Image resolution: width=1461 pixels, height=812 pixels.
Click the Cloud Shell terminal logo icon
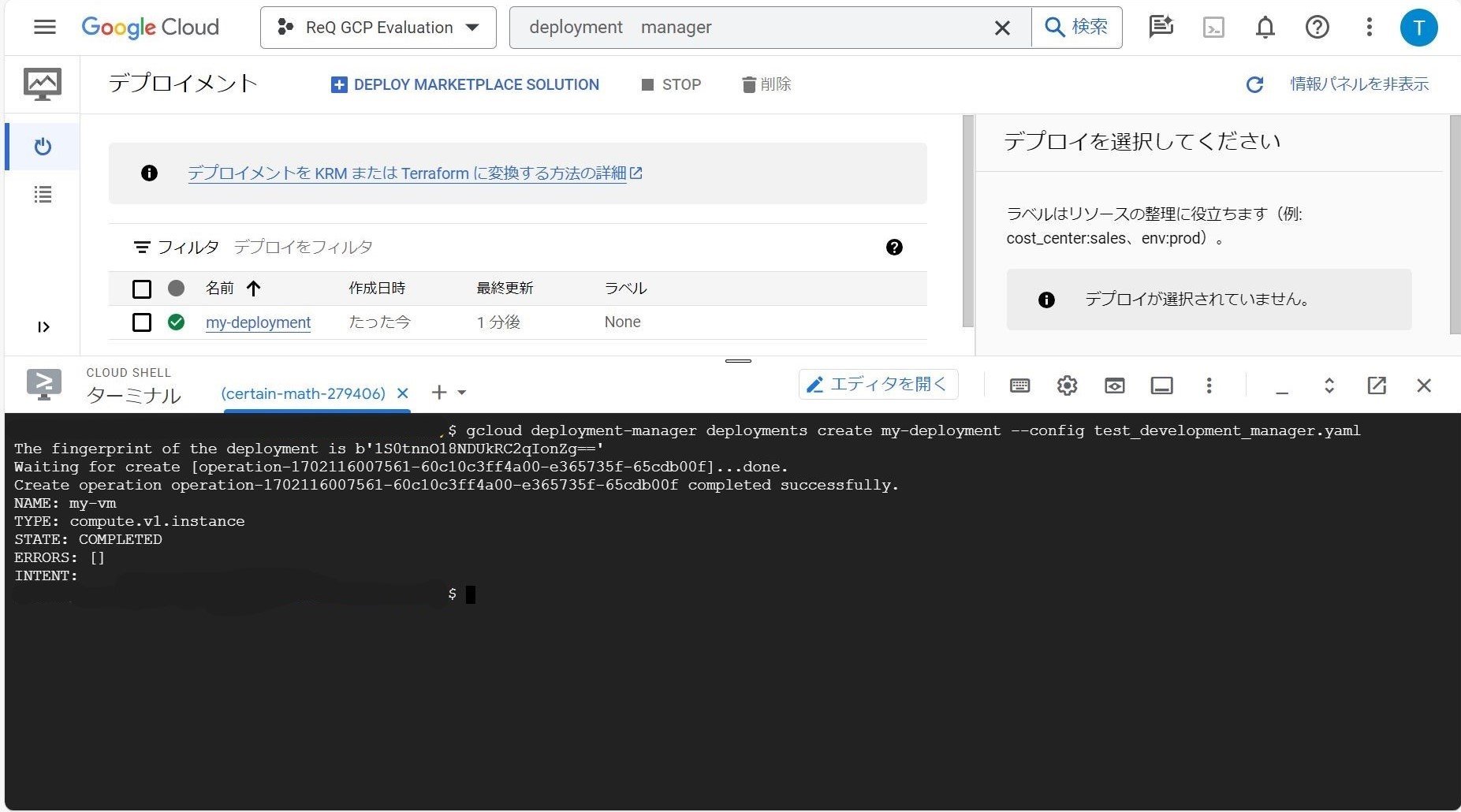[x=44, y=384]
